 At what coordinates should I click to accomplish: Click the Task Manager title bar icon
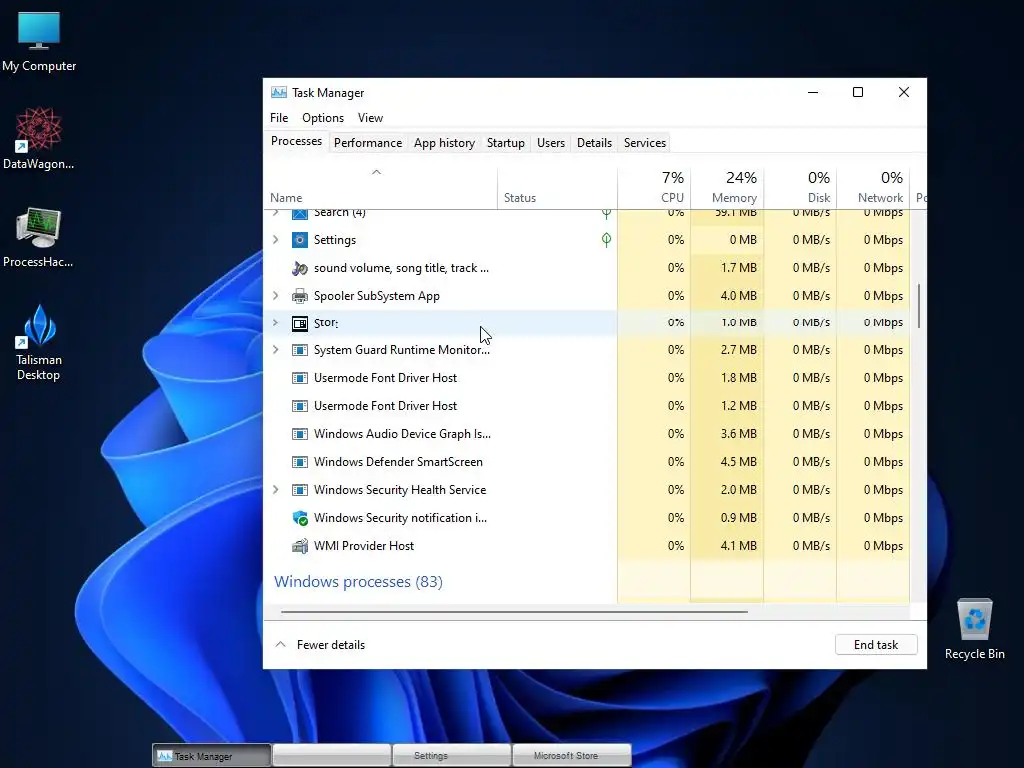click(x=279, y=92)
